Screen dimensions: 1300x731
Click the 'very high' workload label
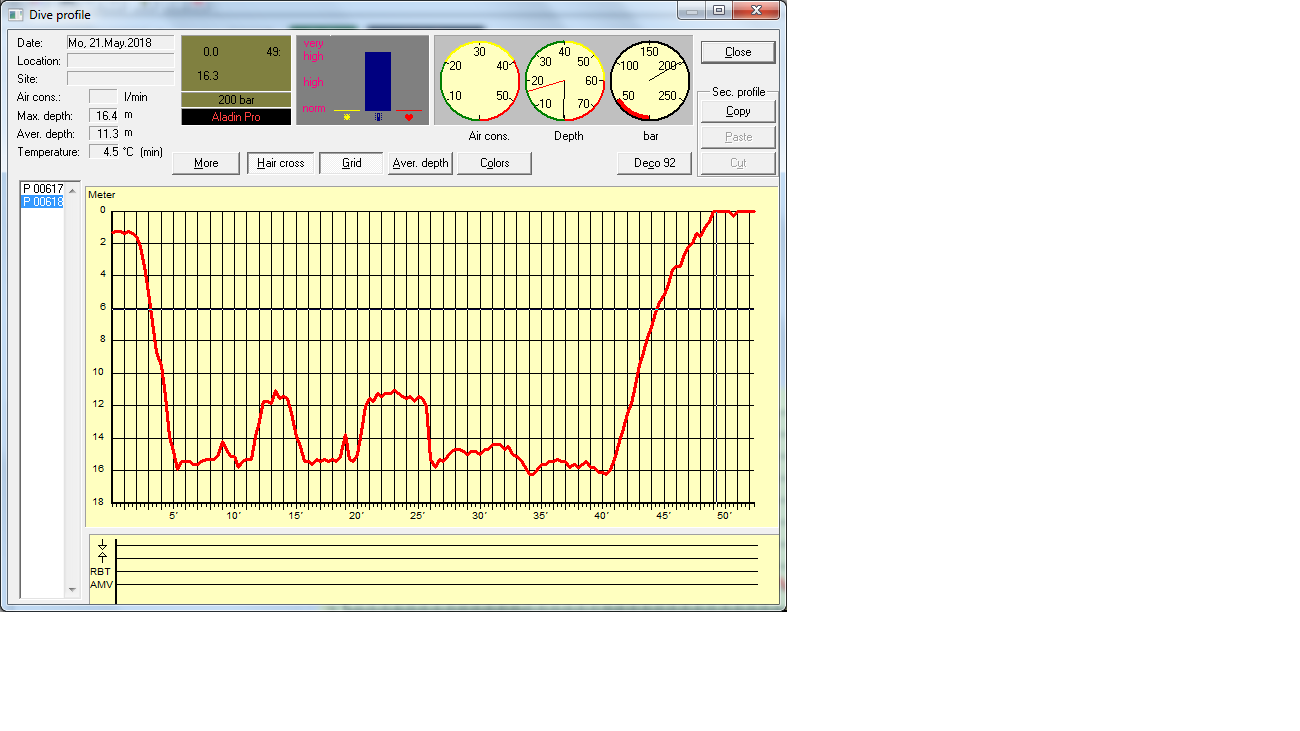point(313,50)
